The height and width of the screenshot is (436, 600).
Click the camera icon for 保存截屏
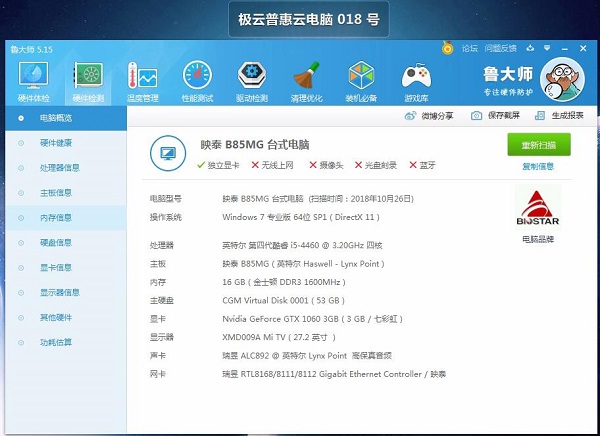(x=476, y=116)
